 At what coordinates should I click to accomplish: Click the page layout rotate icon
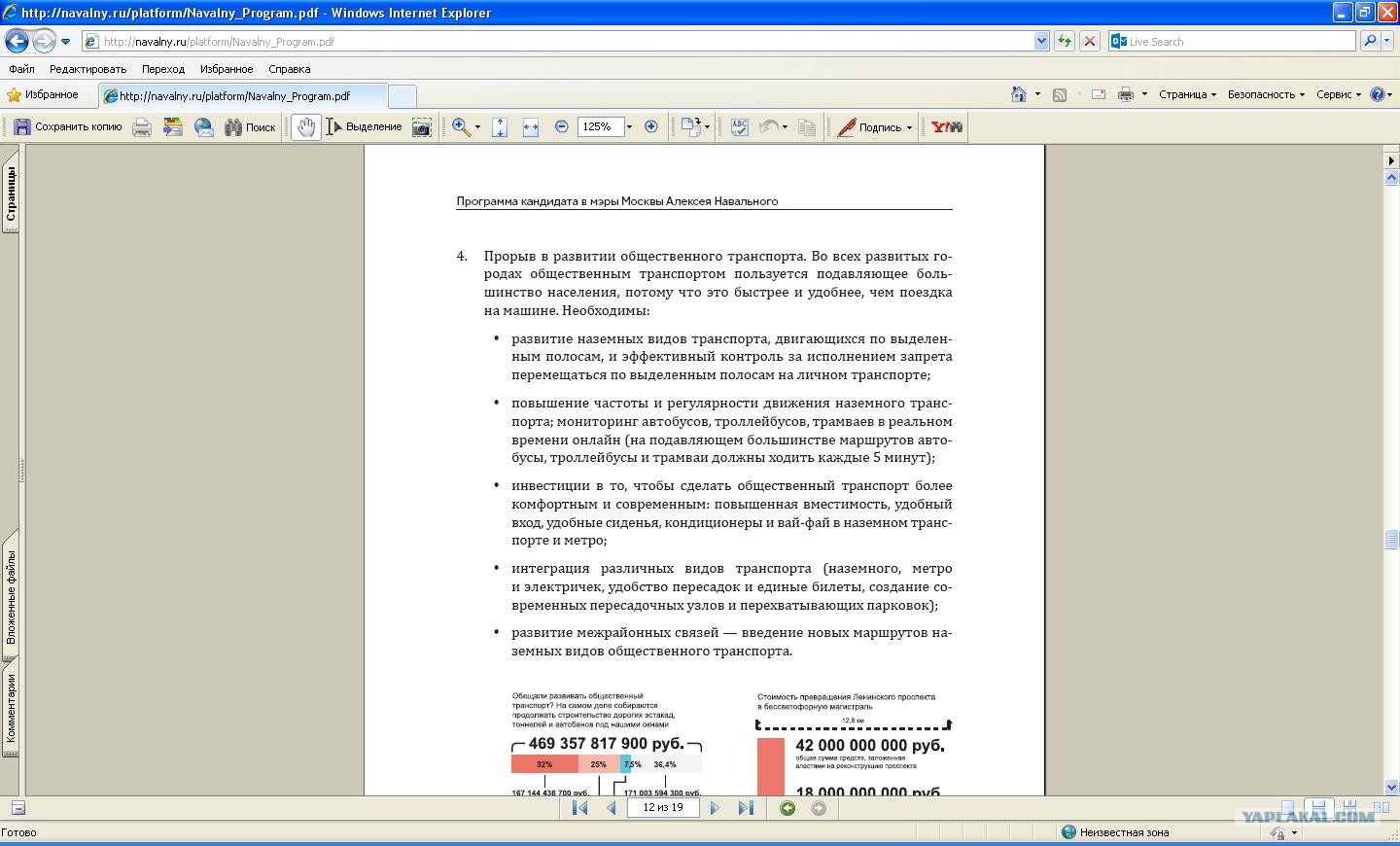[x=690, y=126]
